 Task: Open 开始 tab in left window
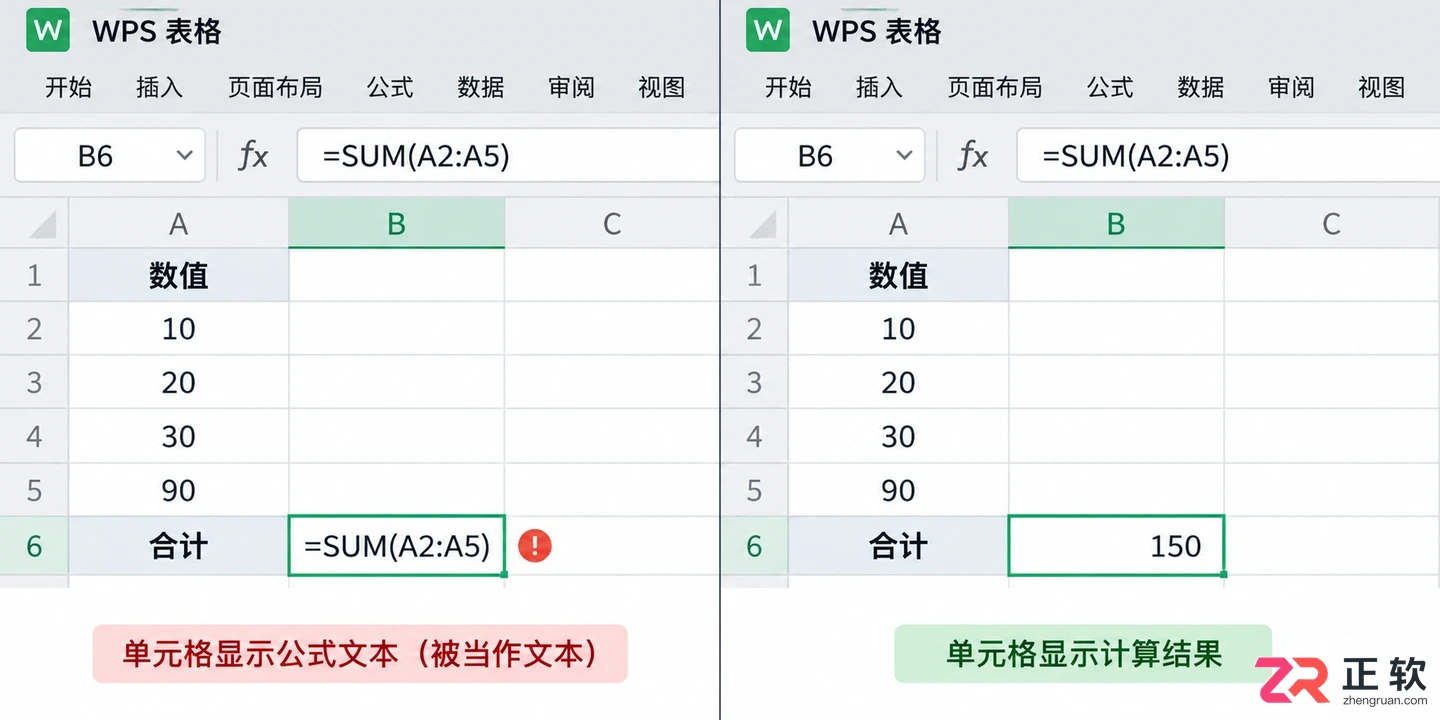[x=69, y=88]
